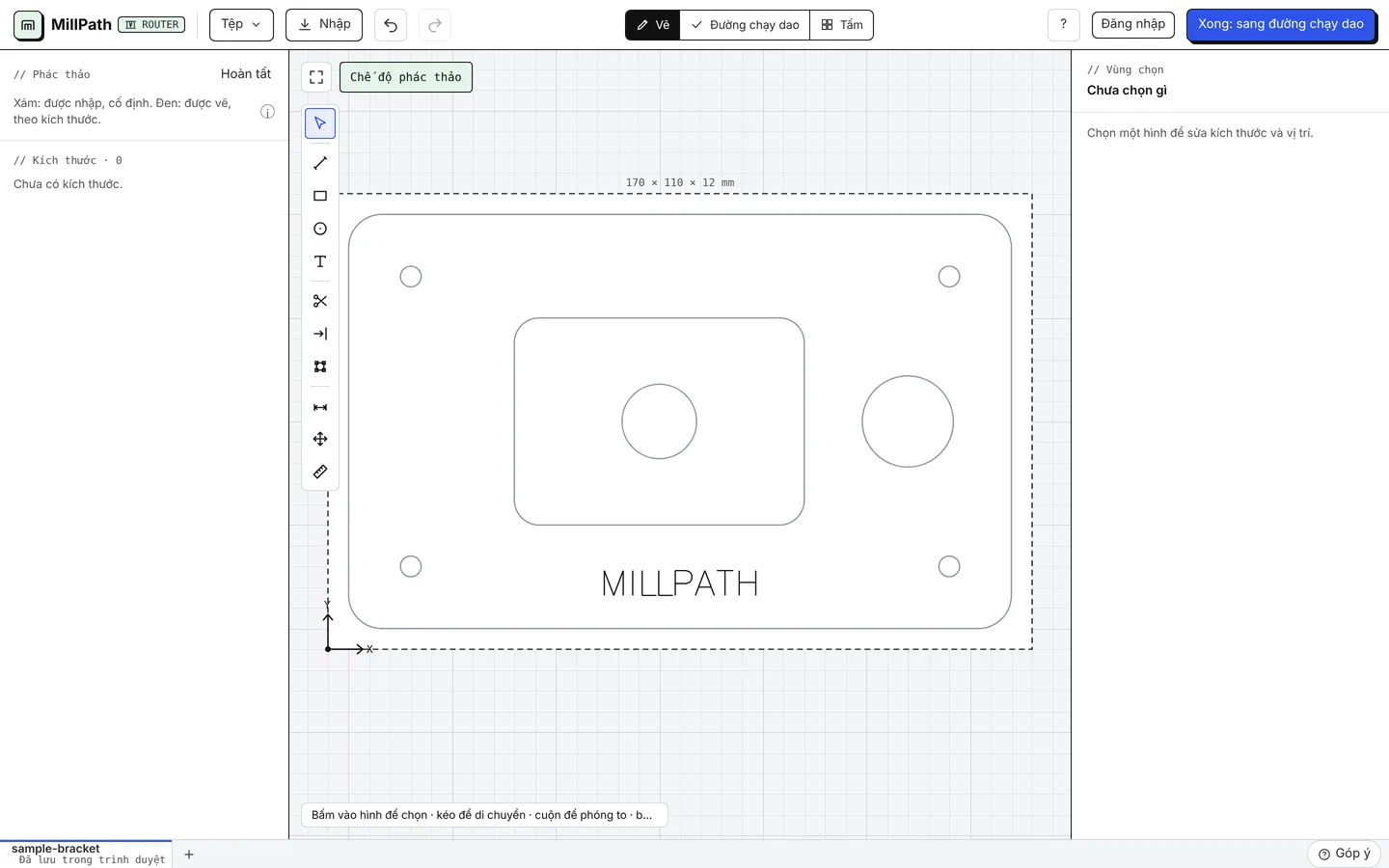This screenshot has height=868, width=1389.
Task: Open the Góp ý feedback button
Action: click(1344, 854)
